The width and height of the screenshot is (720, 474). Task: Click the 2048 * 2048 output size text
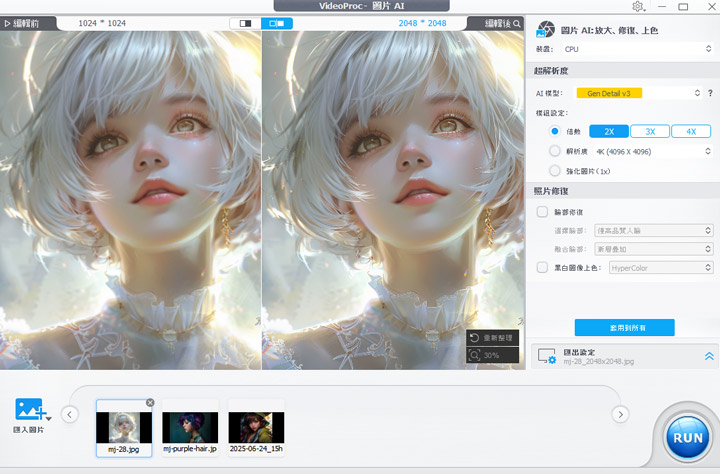point(422,23)
